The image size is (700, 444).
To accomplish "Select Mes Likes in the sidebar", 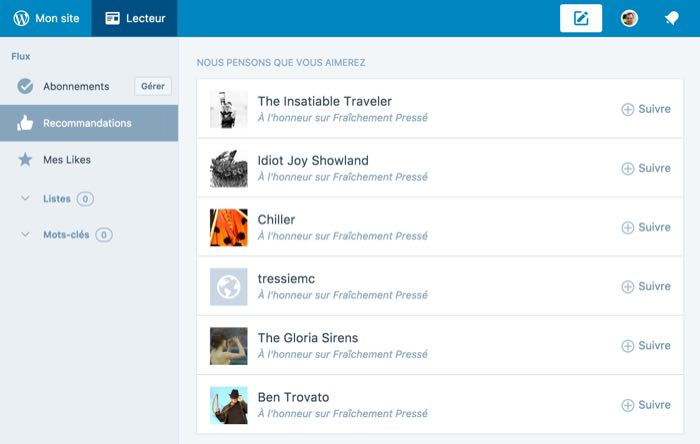I will click(x=66, y=159).
